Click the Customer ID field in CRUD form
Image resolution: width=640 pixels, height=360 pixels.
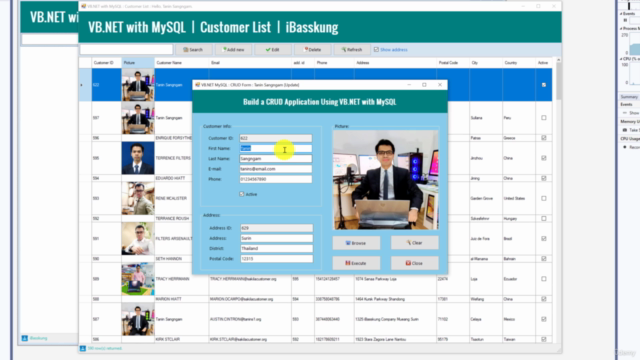point(276,138)
